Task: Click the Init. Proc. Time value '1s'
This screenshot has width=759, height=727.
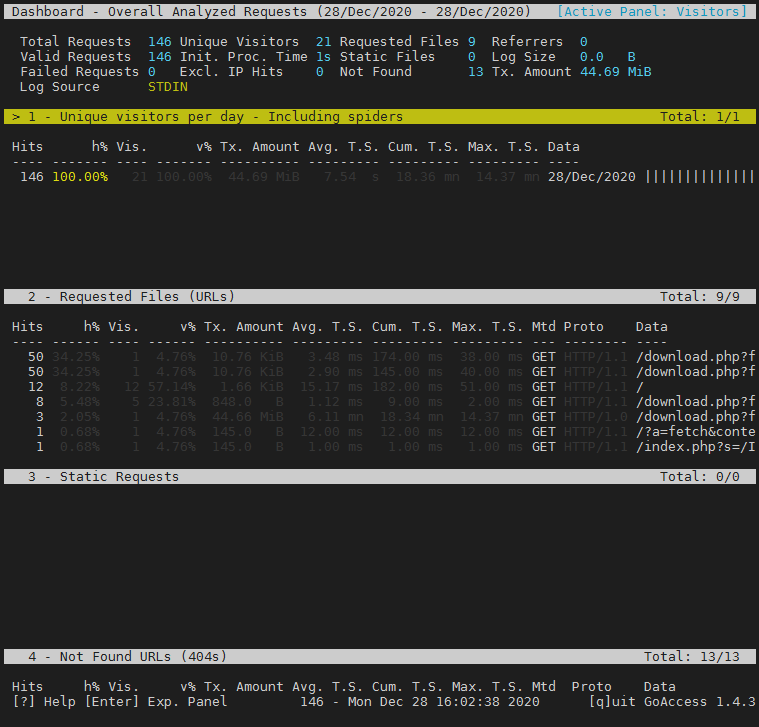Action: pyautogui.click(x=323, y=57)
